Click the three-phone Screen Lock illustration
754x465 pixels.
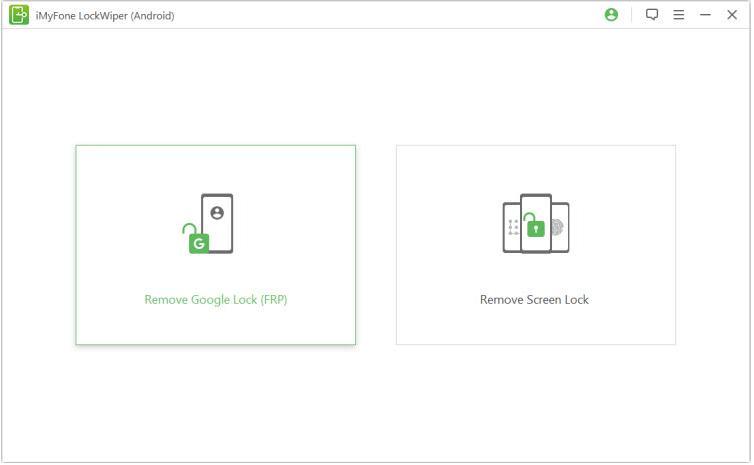coord(537,224)
